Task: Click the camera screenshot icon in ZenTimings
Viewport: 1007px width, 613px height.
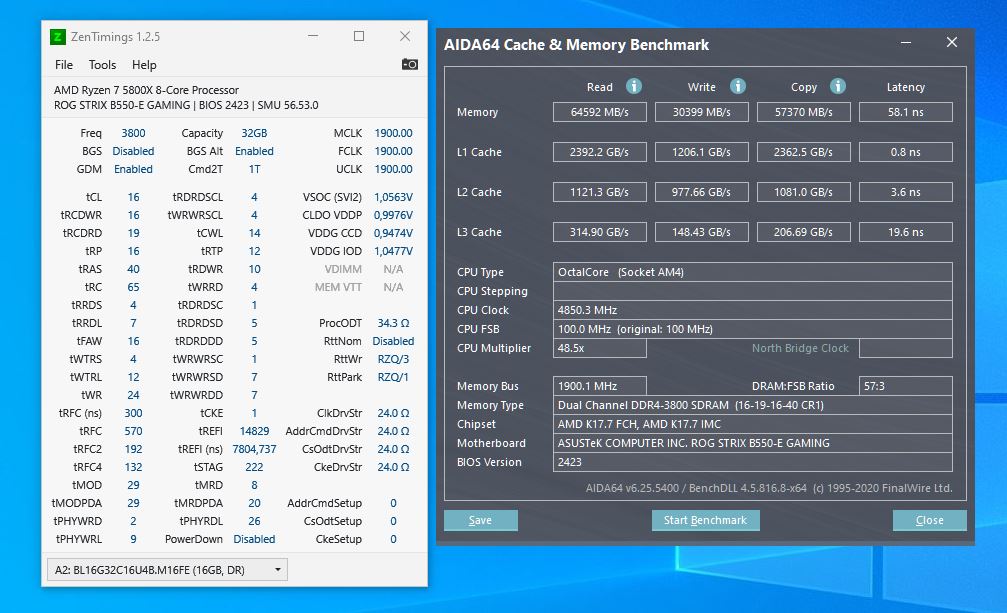Action: pos(409,64)
